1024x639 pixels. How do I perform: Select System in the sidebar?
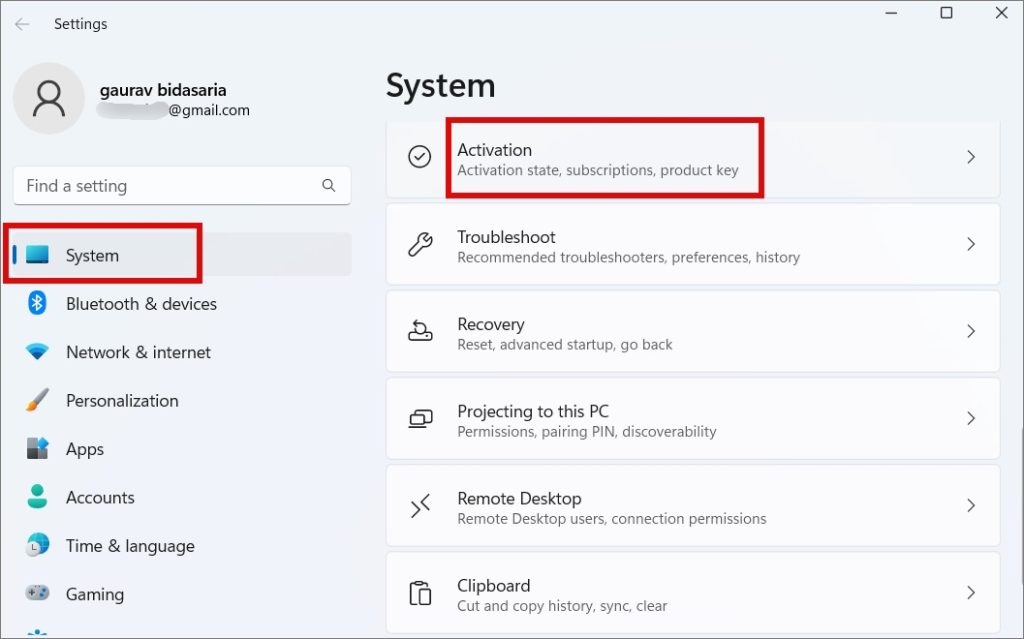click(x=182, y=255)
